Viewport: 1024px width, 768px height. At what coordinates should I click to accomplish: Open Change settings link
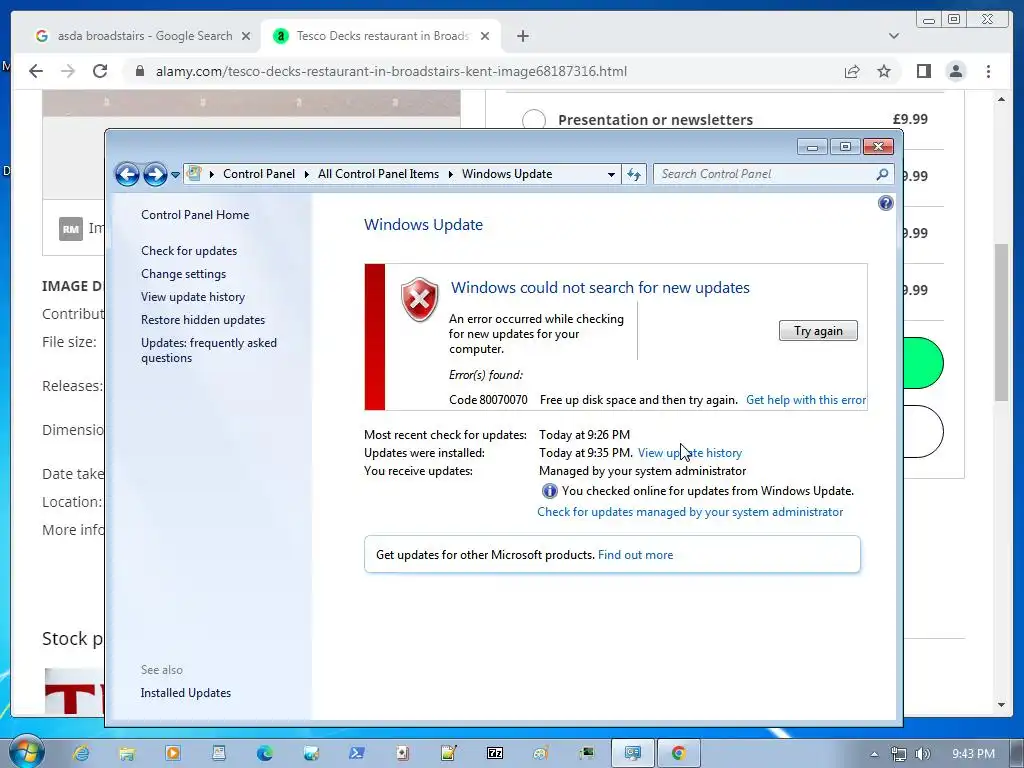(x=184, y=274)
